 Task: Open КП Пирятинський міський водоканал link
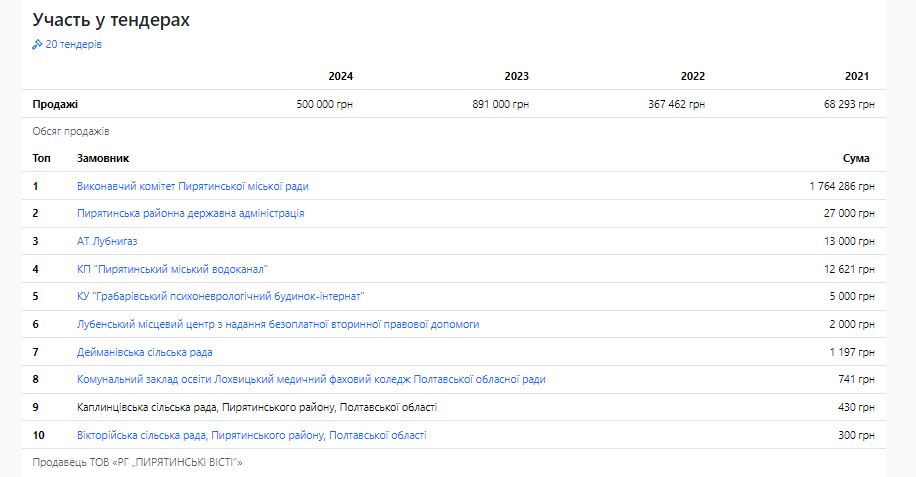click(x=172, y=269)
